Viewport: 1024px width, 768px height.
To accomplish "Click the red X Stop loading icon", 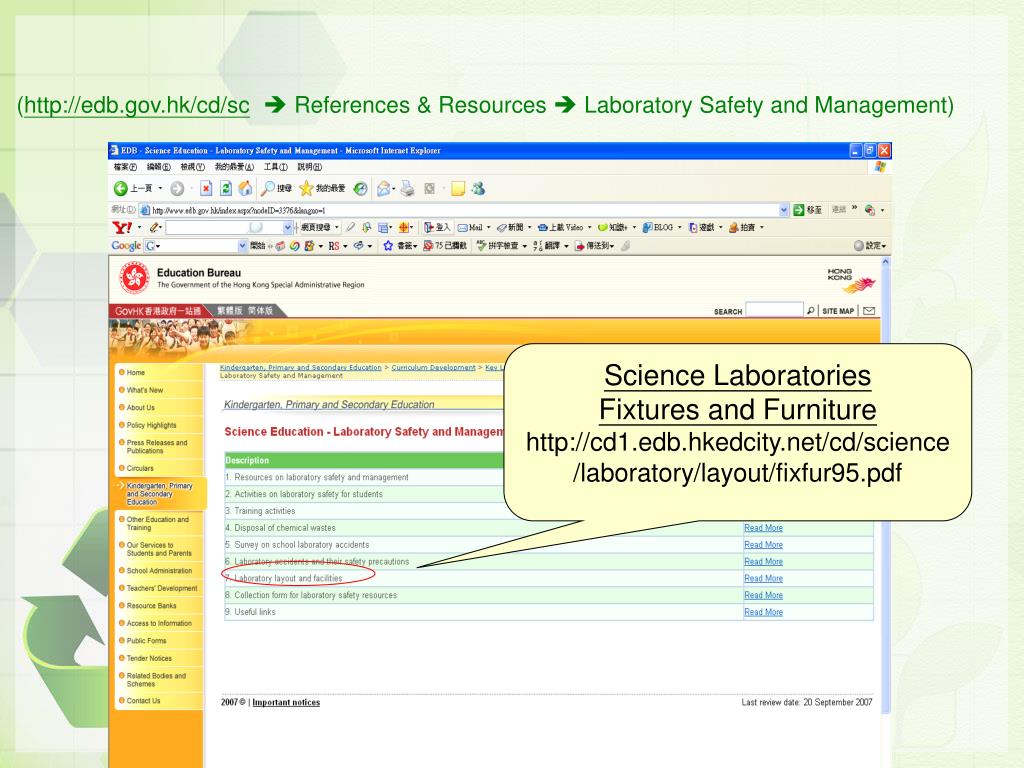I will pos(206,189).
